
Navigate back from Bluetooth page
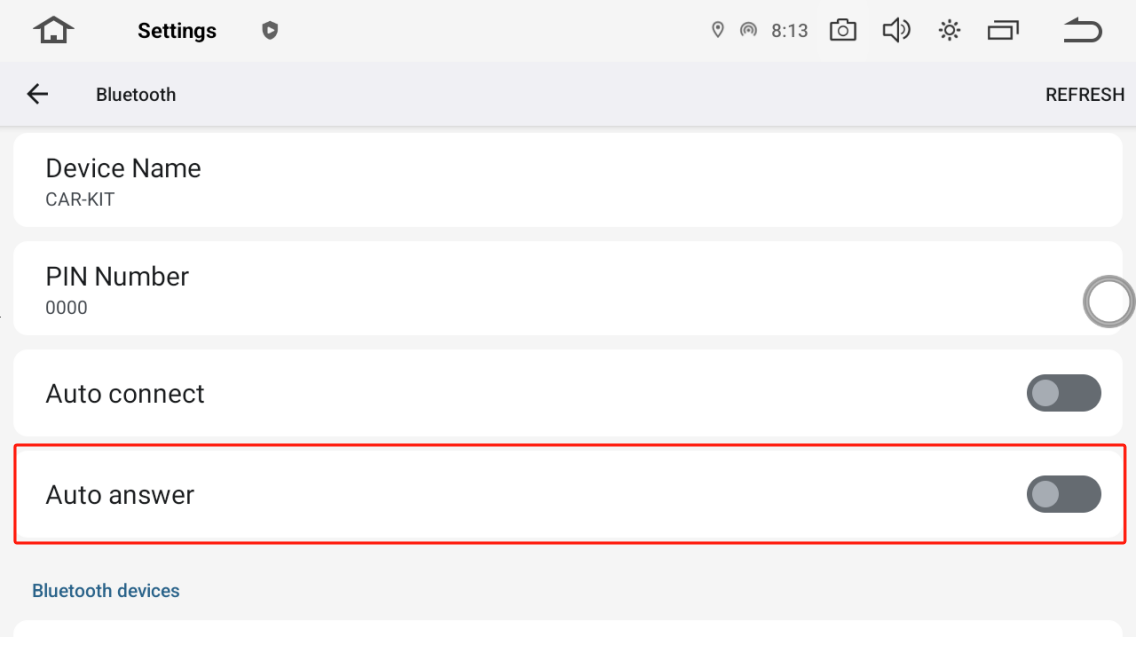pos(37,94)
